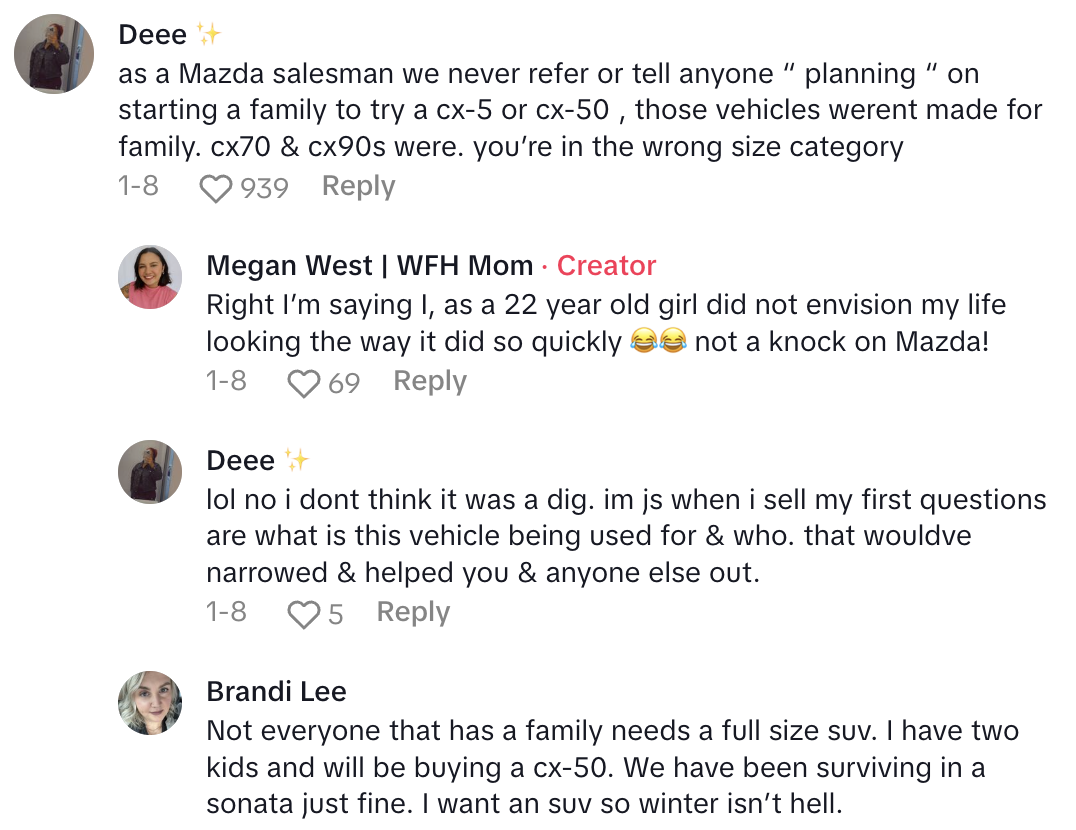1076x830 pixels.
Task: Click Brandi Lee's comment text
Action: tap(611, 767)
